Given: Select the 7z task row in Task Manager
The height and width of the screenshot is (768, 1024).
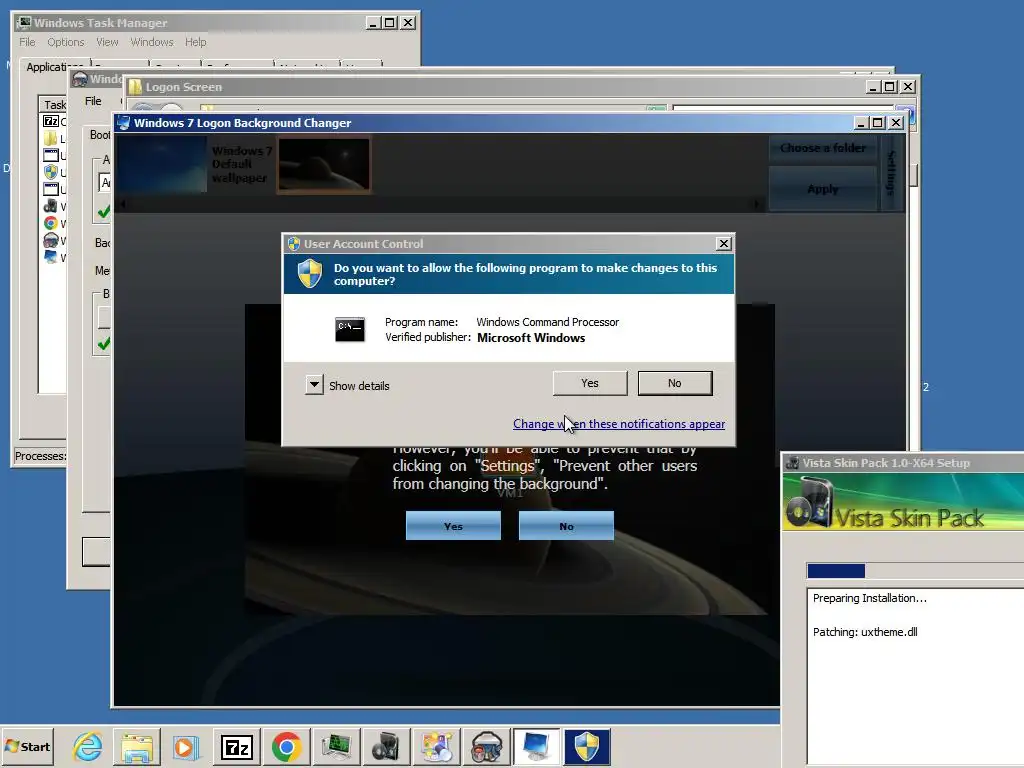Looking at the screenshot, I should pos(54,121).
